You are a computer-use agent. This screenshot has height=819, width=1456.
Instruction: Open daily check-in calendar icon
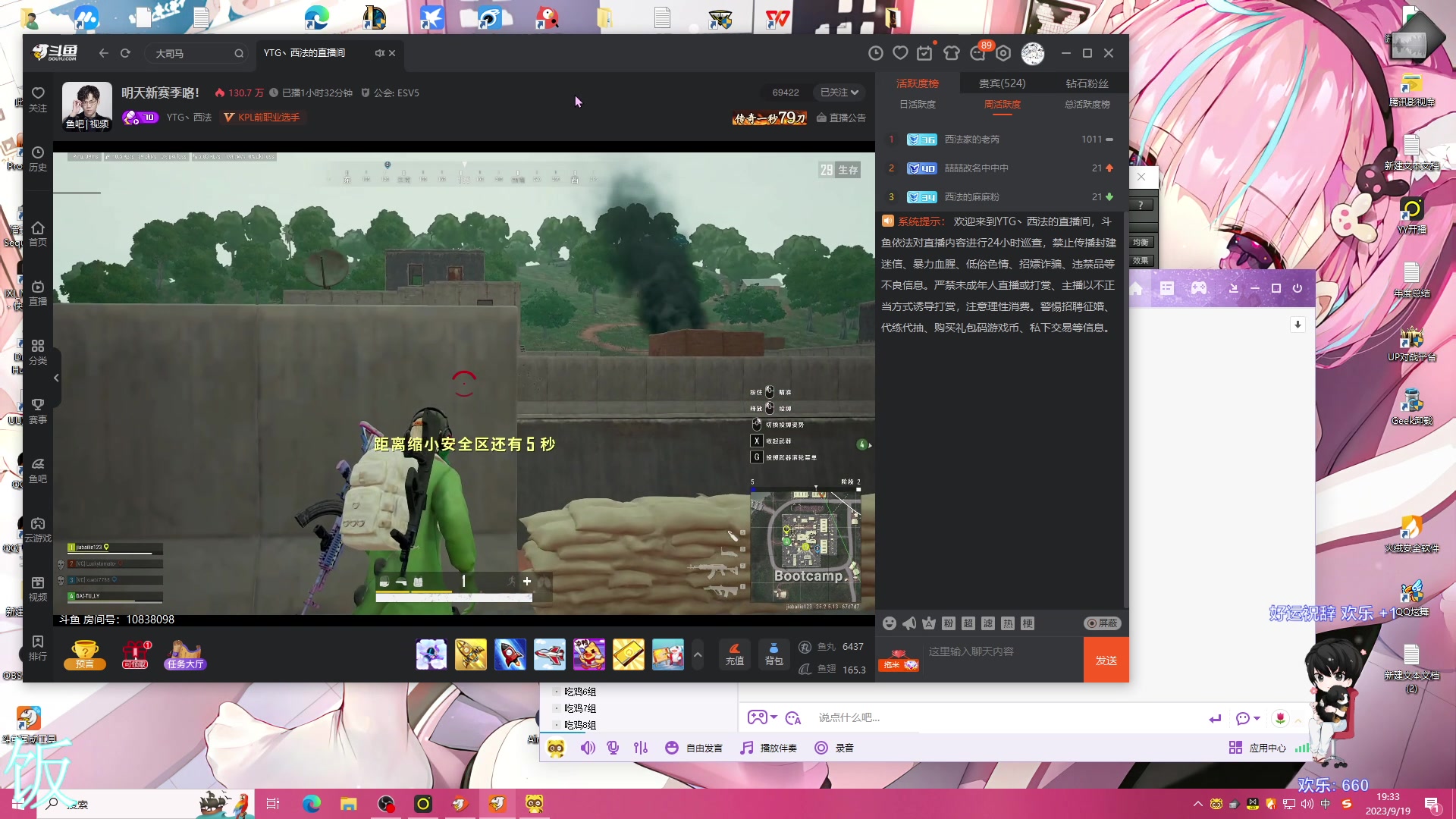(924, 53)
